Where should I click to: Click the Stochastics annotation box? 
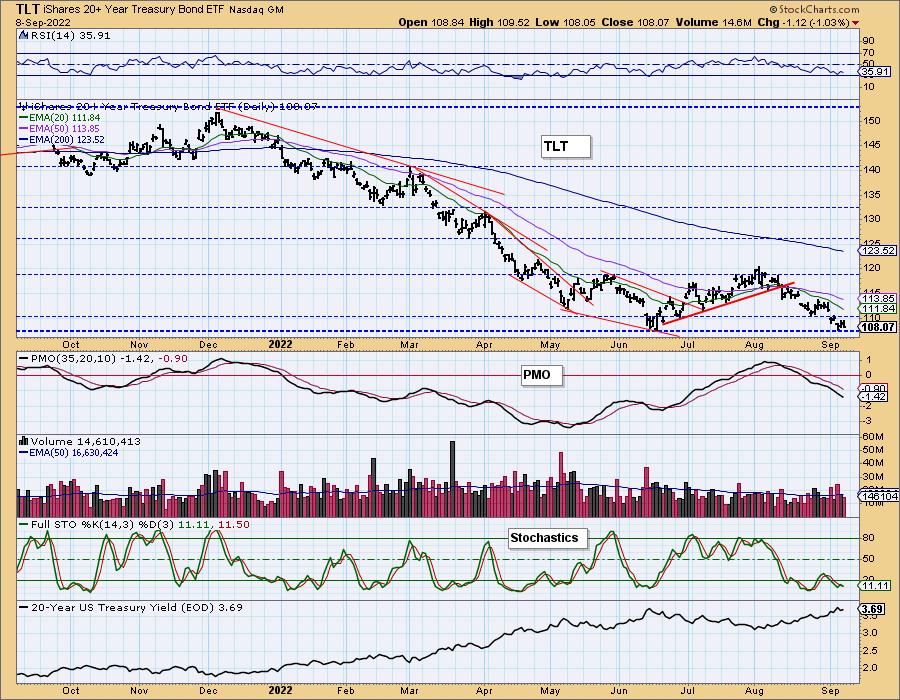click(x=548, y=538)
